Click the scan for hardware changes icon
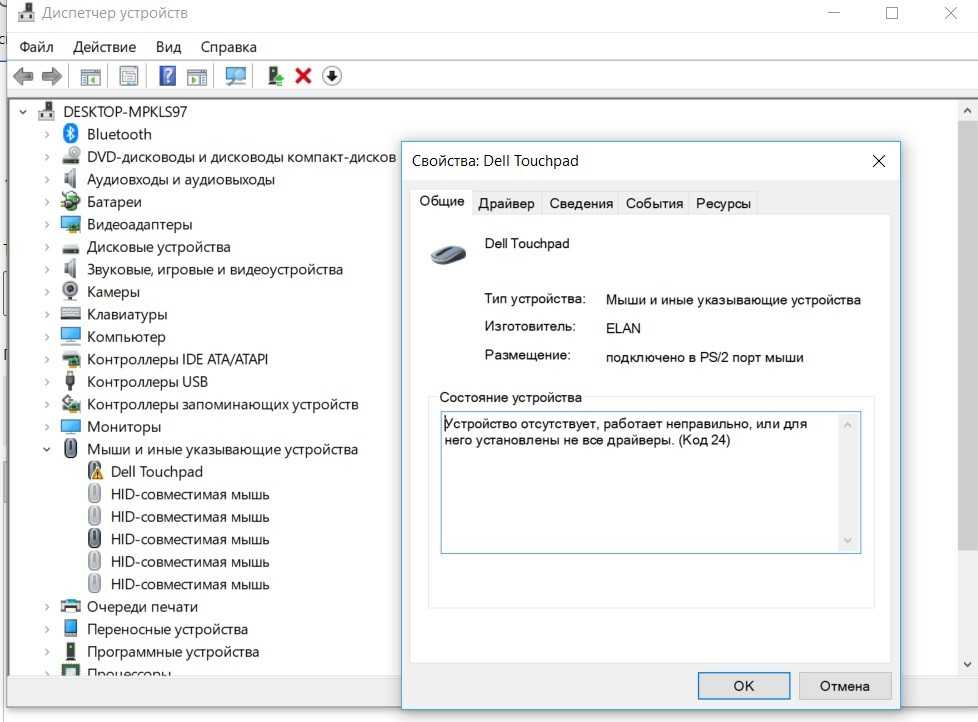The image size is (978, 722). coord(236,76)
